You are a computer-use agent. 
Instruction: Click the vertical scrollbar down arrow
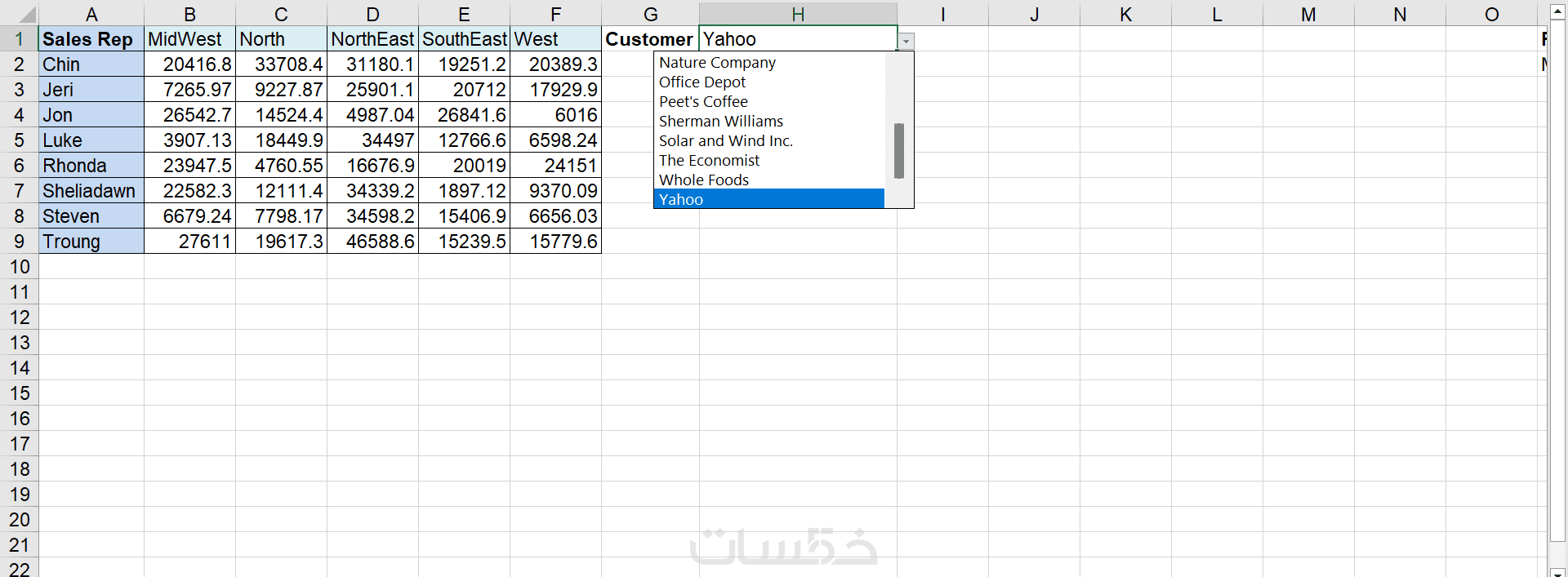click(x=1557, y=572)
